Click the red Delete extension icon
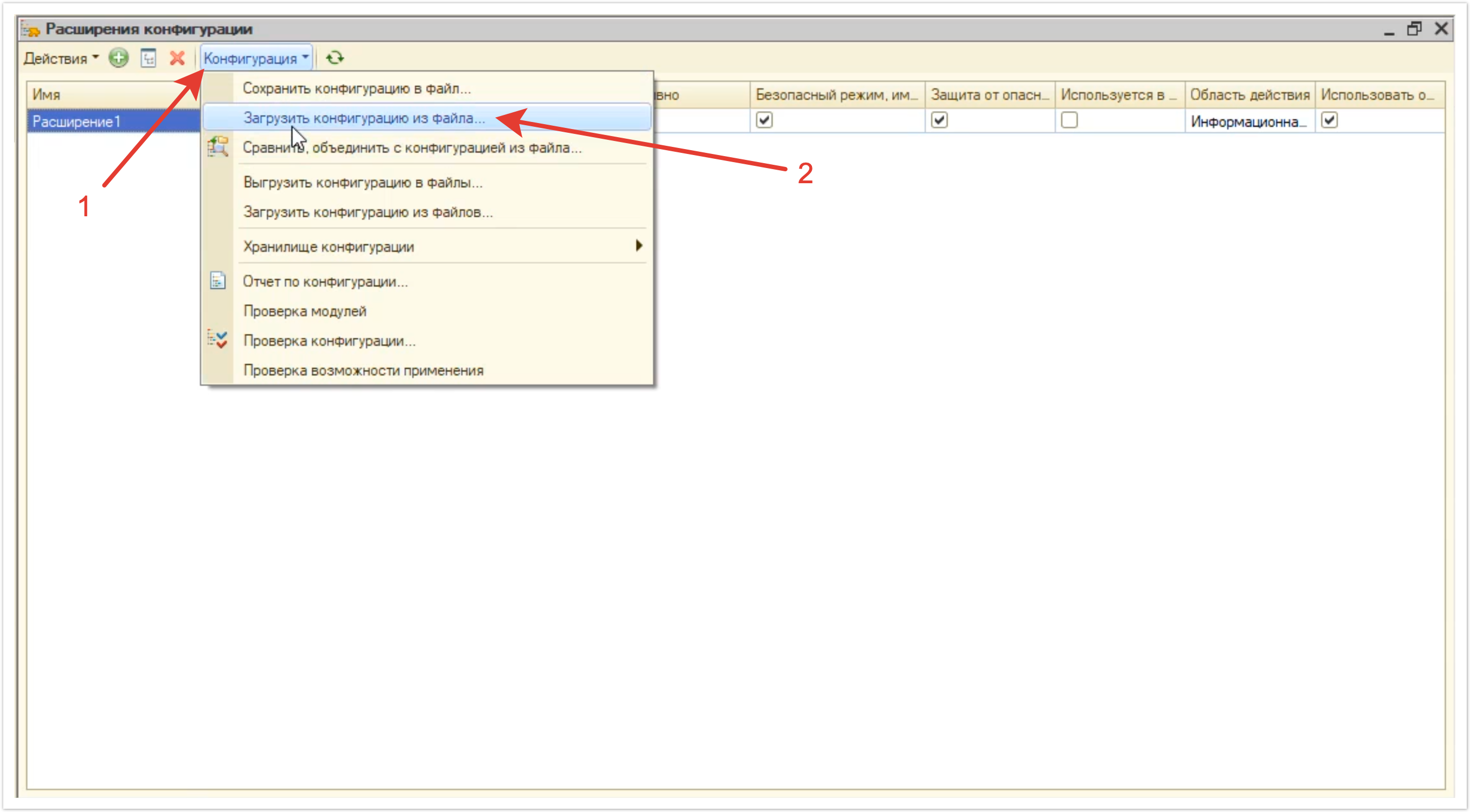Viewport: 1470px width, 812px height. pyautogui.click(x=177, y=58)
